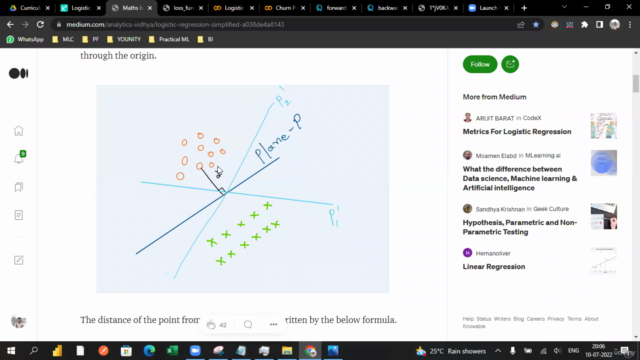Open Hypothesis, Parametric and Non-Parametric Testing article
This screenshot has height=360, width=640.
[520, 227]
